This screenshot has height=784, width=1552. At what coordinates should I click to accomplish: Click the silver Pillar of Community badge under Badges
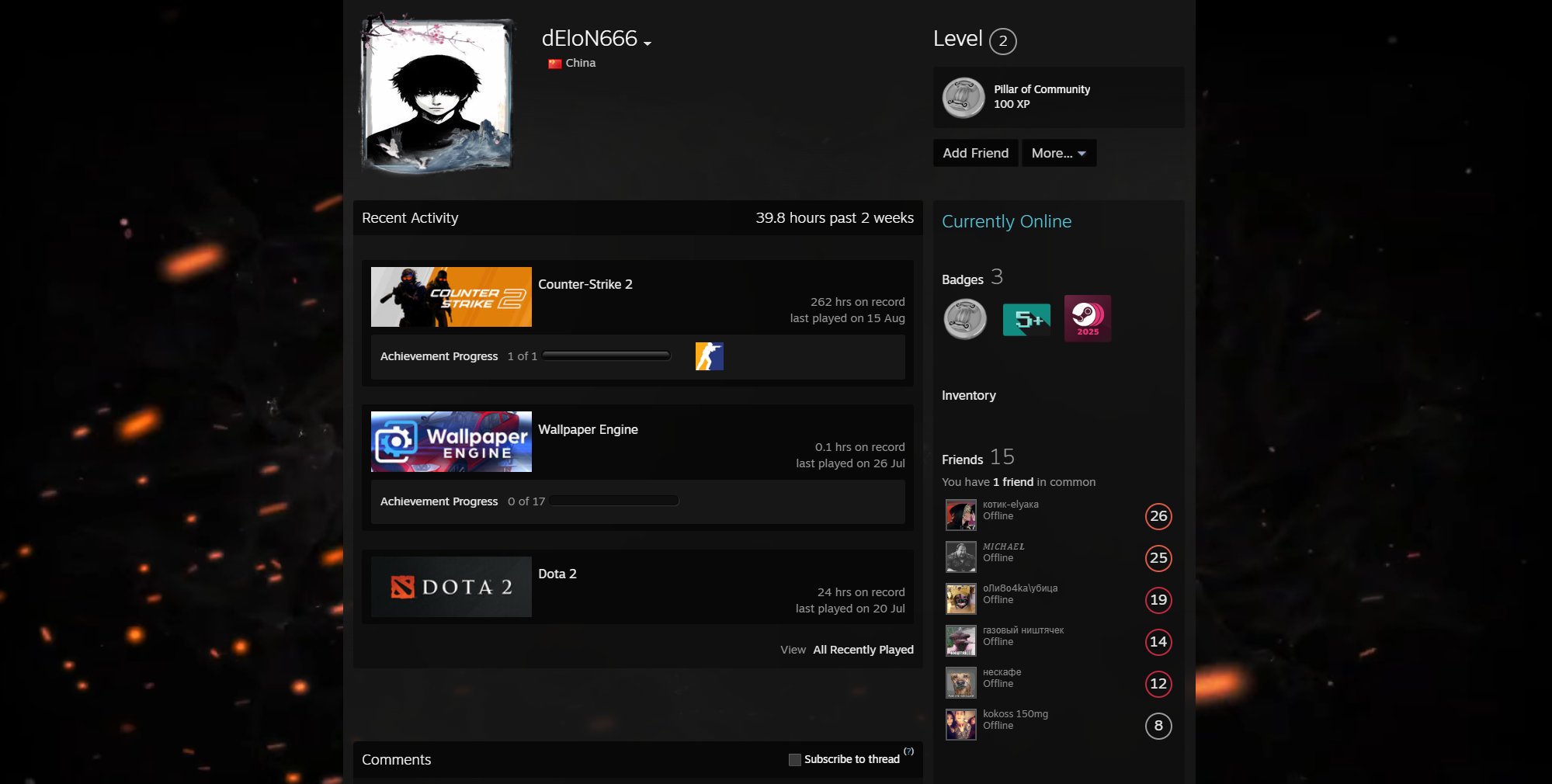click(x=965, y=319)
